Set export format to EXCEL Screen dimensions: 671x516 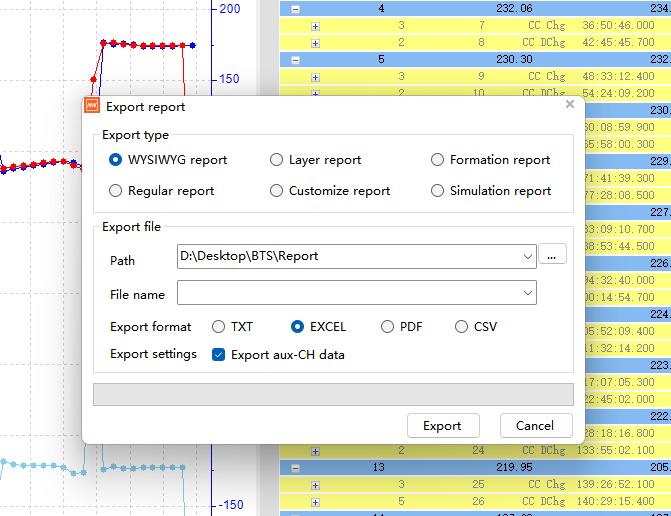point(297,326)
